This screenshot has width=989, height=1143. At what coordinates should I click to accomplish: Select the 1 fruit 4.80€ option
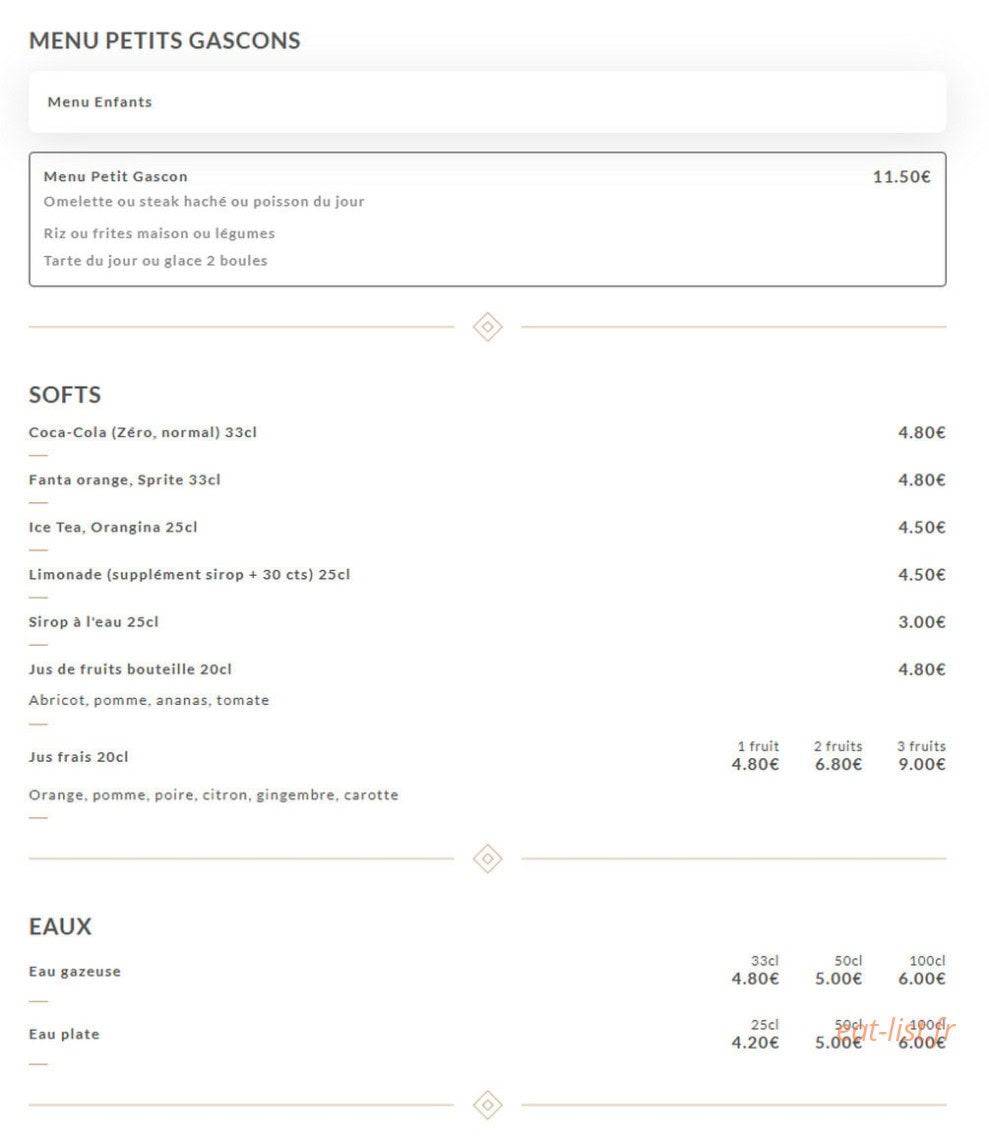click(x=755, y=756)
